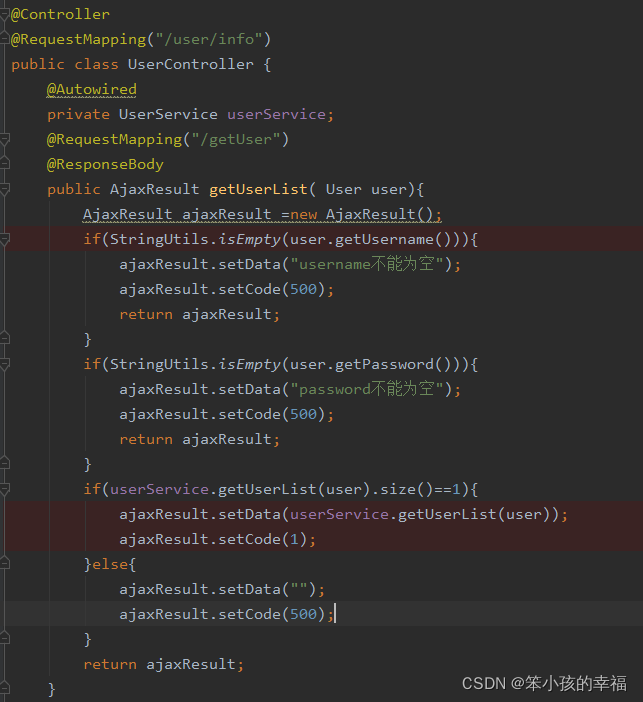The height and width of the screenshot is (702, 643).
Task: Click the setCode(1) call
Action: click(x=263, y=539)
